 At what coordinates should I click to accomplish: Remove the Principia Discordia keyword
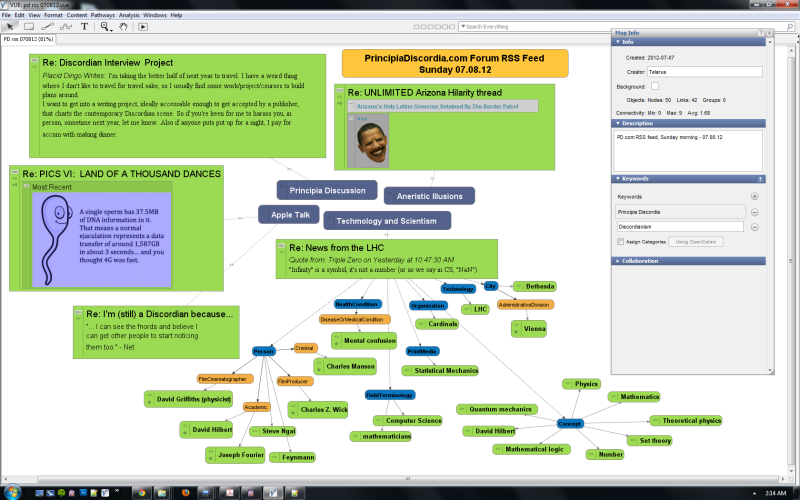755,212
